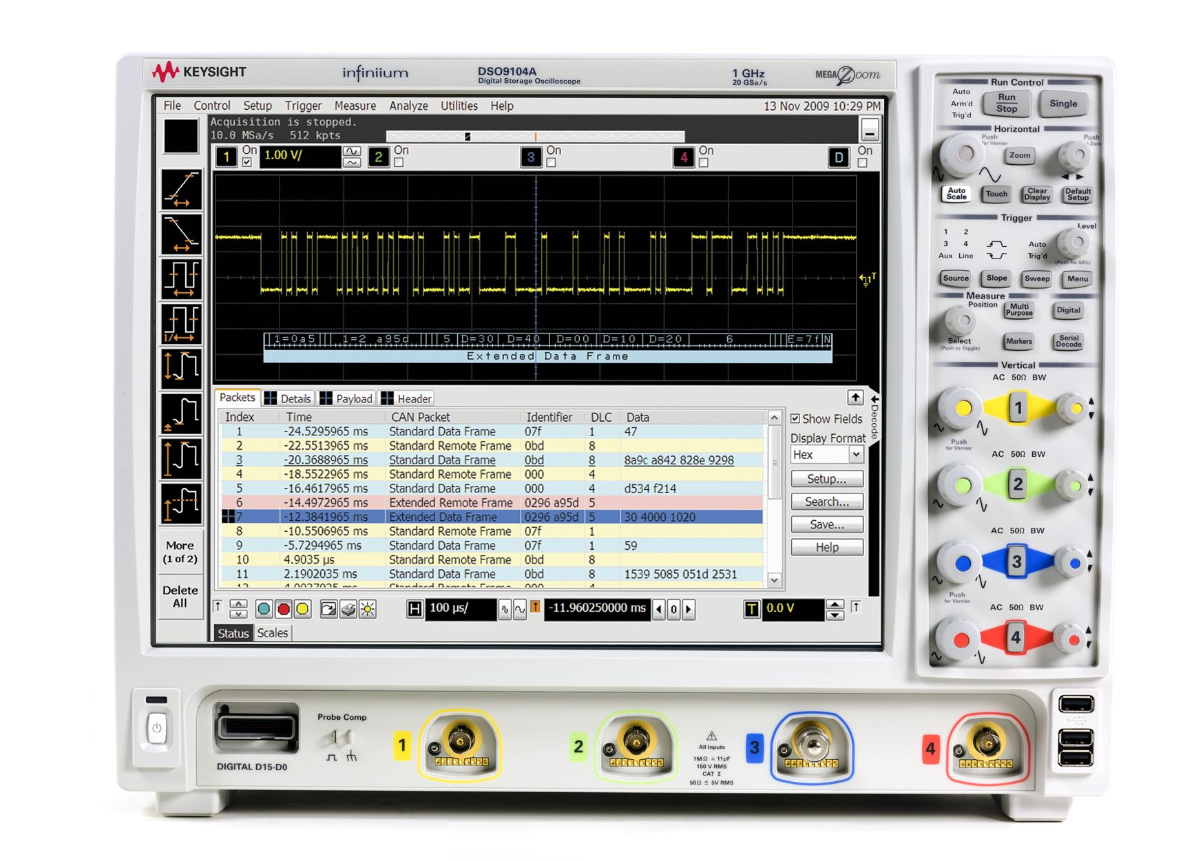
Task: Click the orange delay reference marker icon
Action: 535,607
